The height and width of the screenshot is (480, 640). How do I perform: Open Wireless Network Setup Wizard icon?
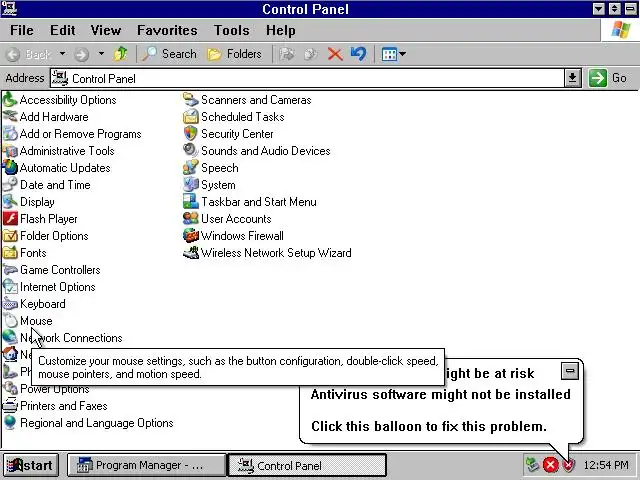[191, 253]
